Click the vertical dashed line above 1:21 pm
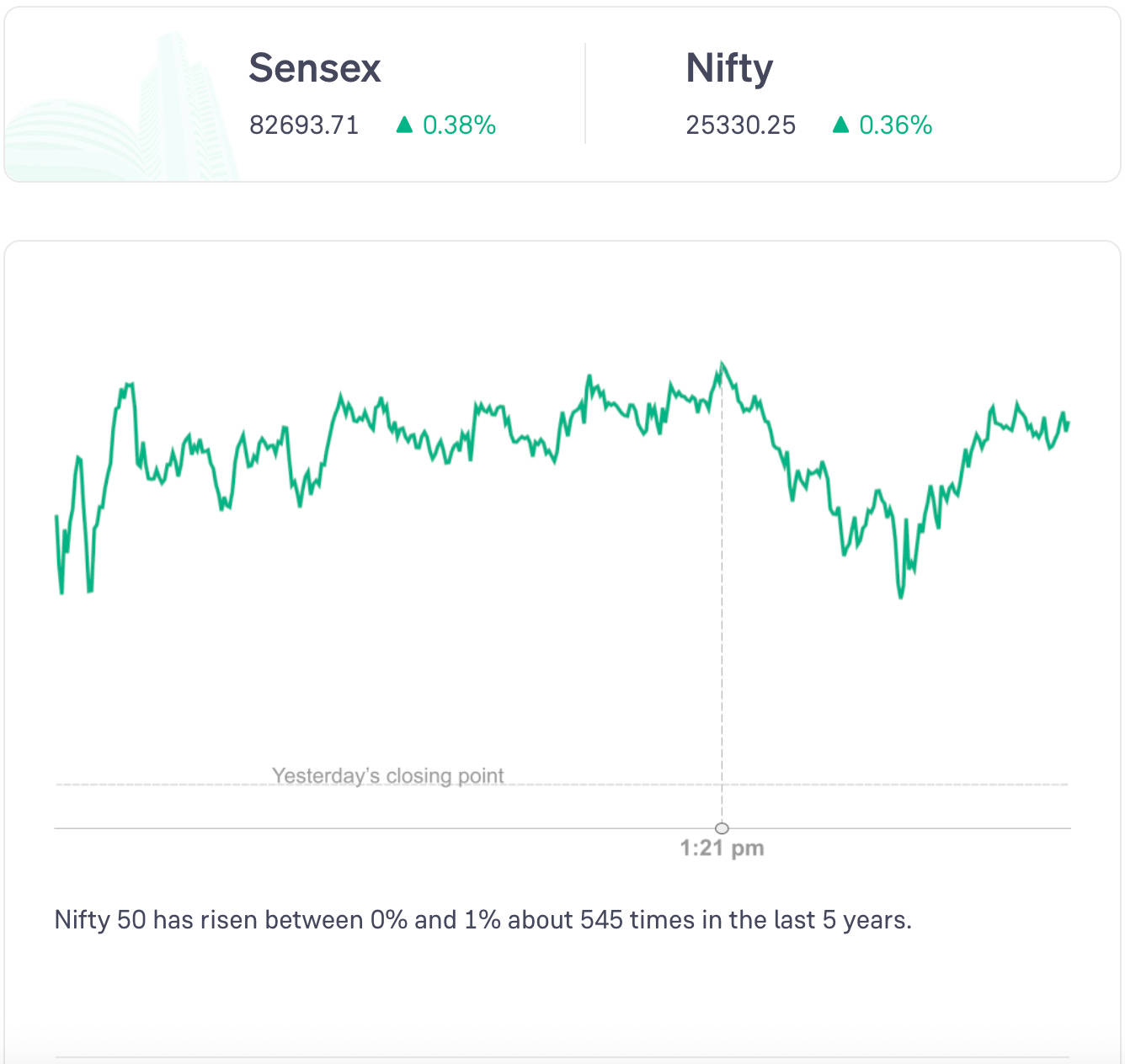Screen dimensions: 1125x1064 [722, 631]
